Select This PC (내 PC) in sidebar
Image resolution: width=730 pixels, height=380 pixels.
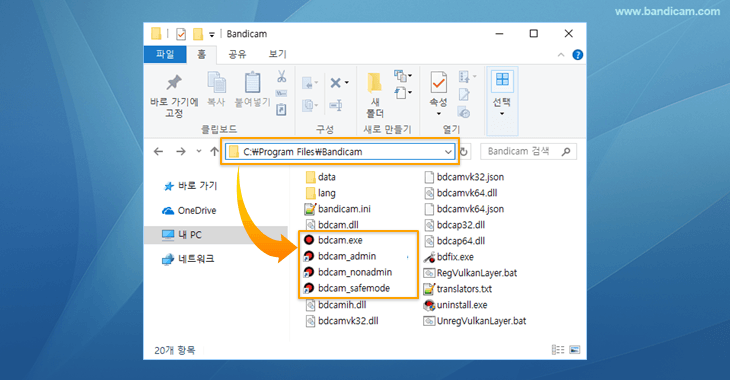coord(216,235)
